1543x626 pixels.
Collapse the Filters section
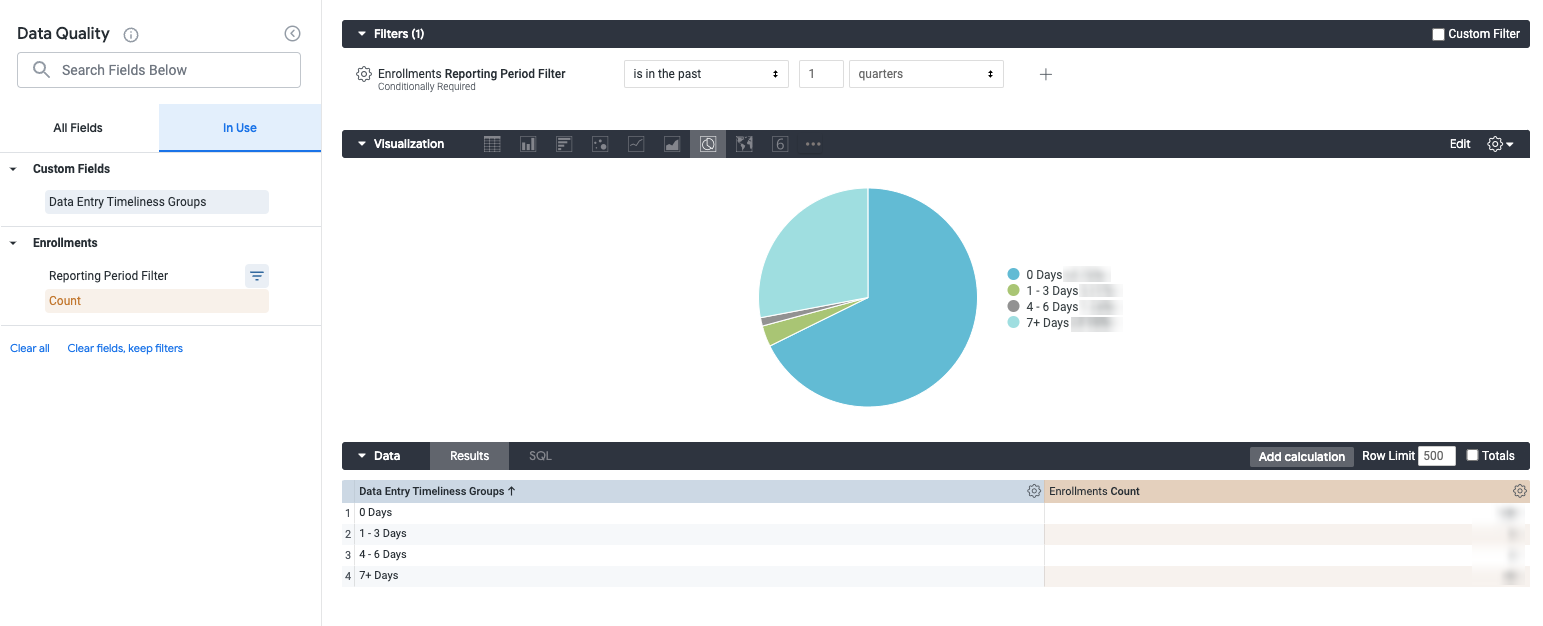pos(362,33)
